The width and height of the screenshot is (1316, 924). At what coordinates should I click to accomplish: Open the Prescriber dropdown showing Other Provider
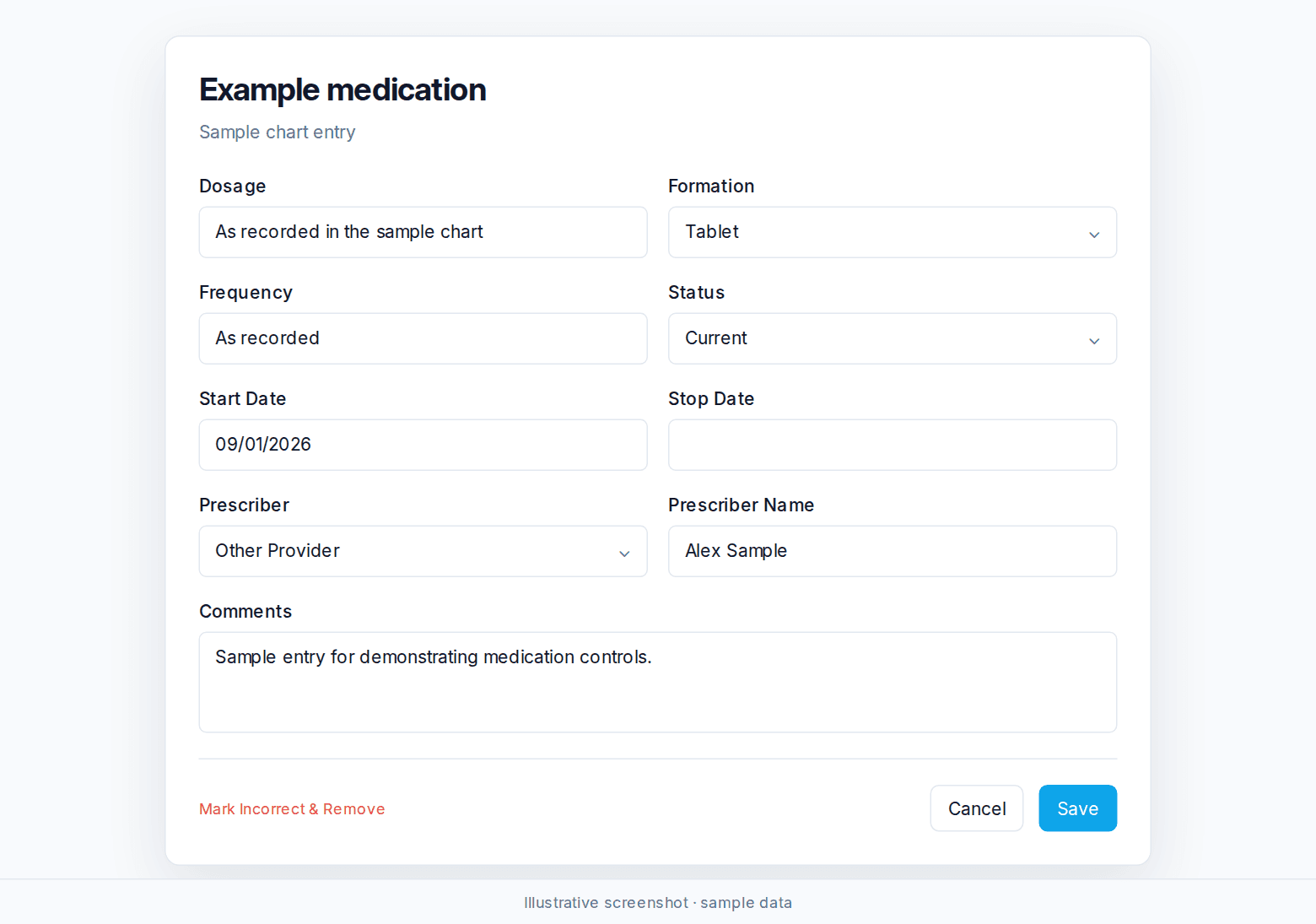(423, 551)
